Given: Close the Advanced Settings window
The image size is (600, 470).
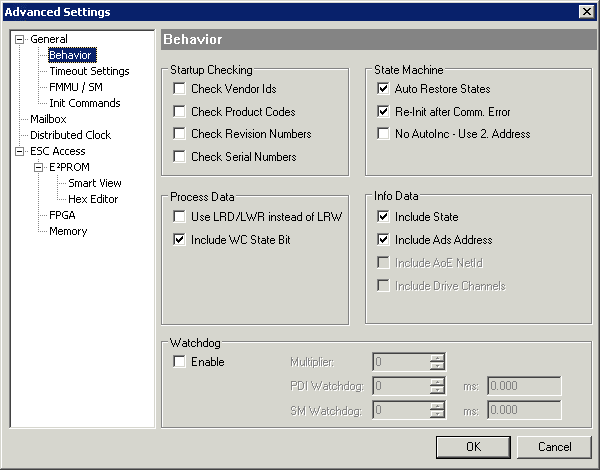Looking at the screenshot, I should pos(587,12).
